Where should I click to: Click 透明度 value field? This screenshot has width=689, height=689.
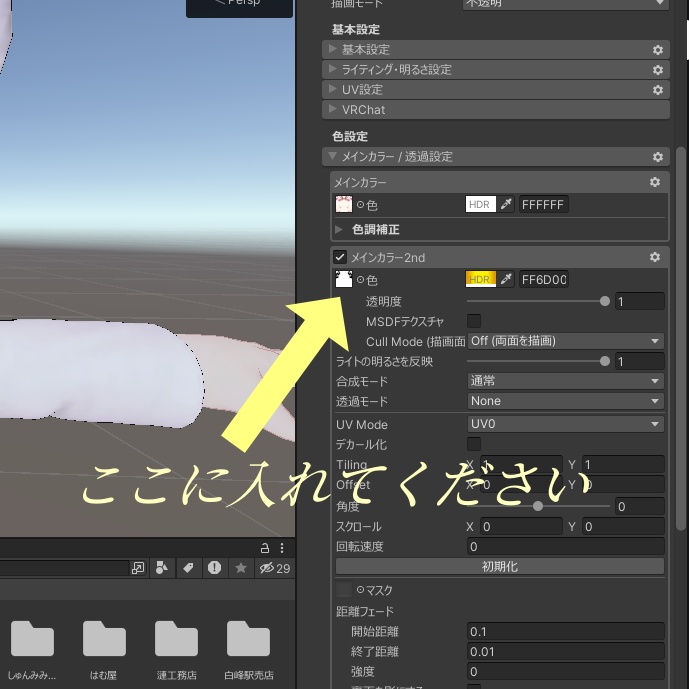pos(639,301)
